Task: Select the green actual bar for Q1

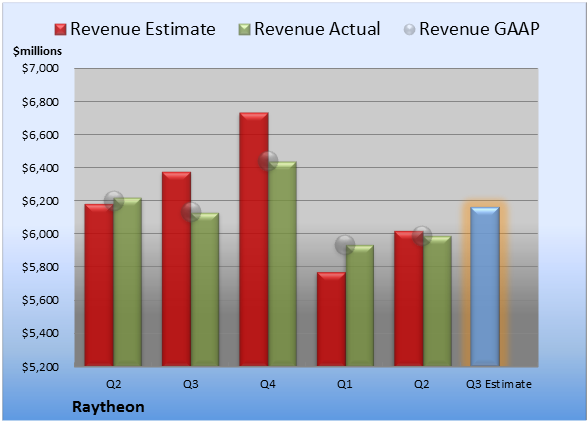Action: 360,305
